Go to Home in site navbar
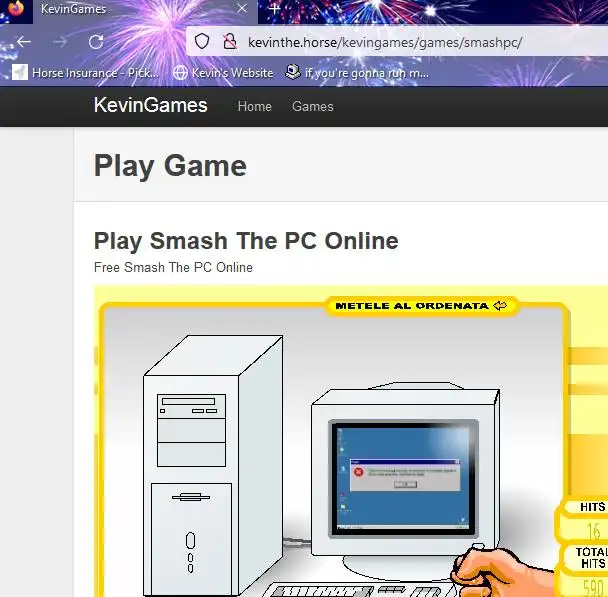 [x=255, y=106]
